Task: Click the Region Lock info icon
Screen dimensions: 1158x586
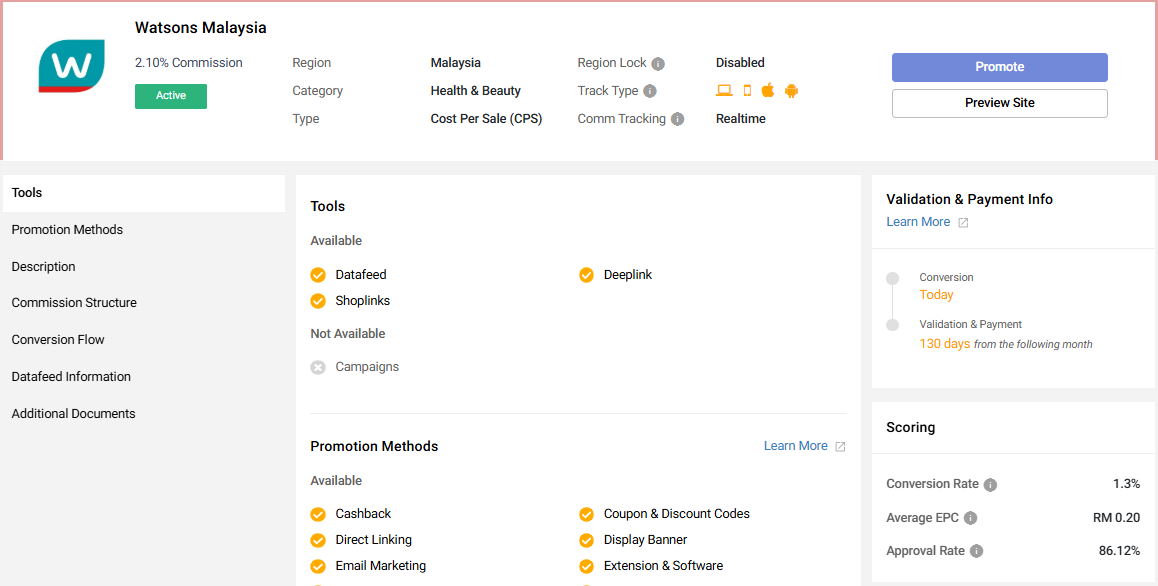Action: pos(658,64)
